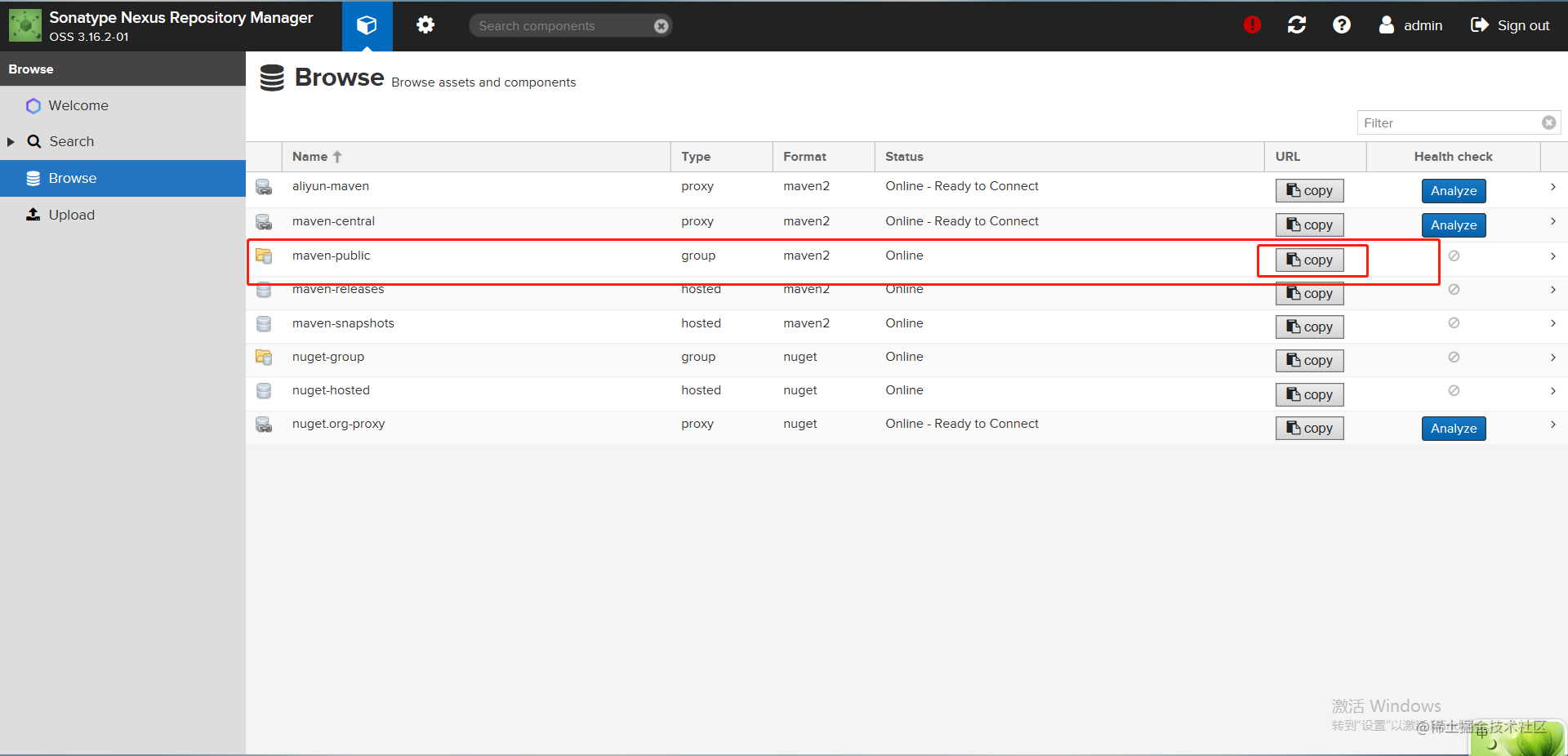The height and width of the screenshot is (756, 1568).
Task: Clear the Search components field
Action: pyautogui.click(x=661, y=26)
